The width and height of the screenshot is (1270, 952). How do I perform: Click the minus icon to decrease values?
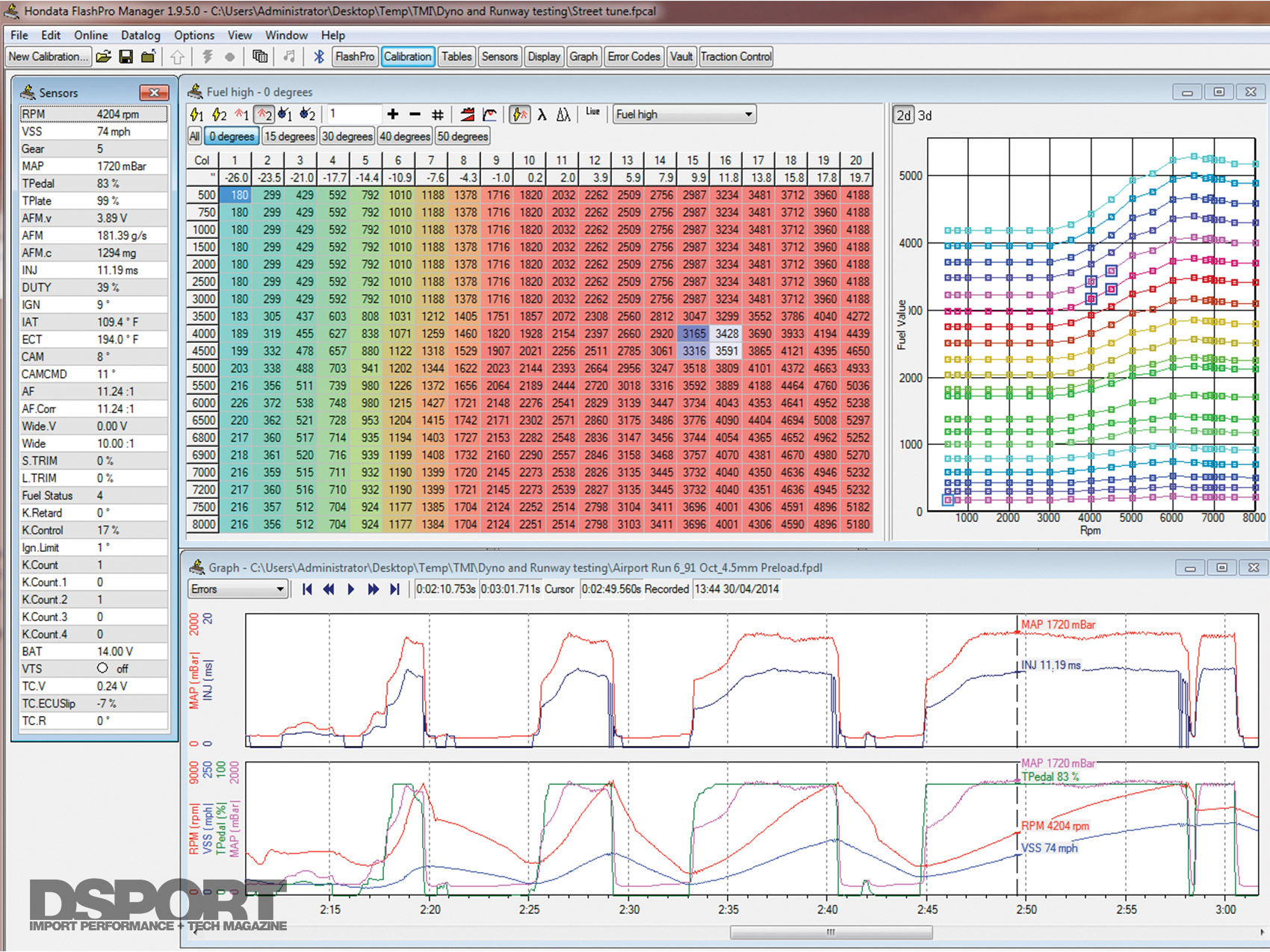coord(415,114)
